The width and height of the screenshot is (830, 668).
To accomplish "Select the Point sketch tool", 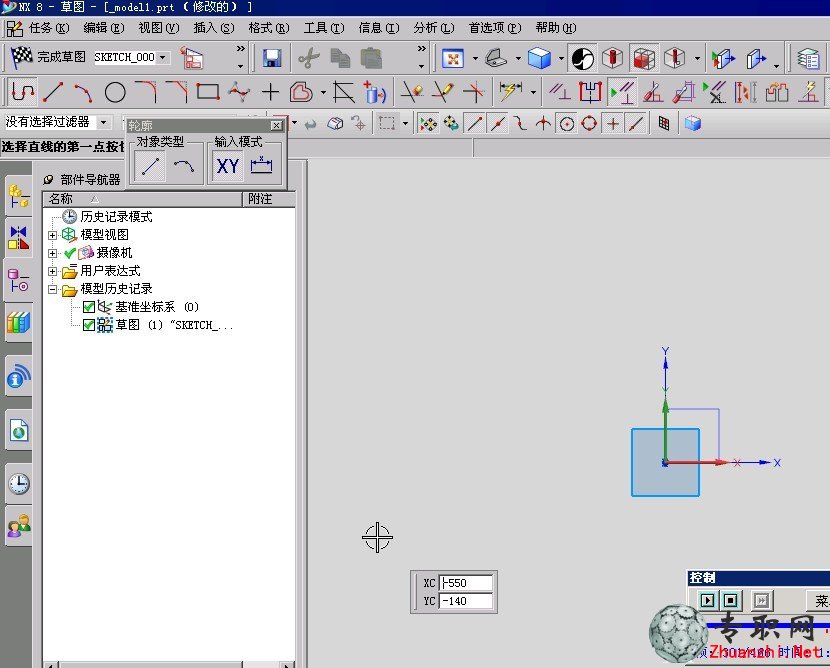I will pos(270,92).
